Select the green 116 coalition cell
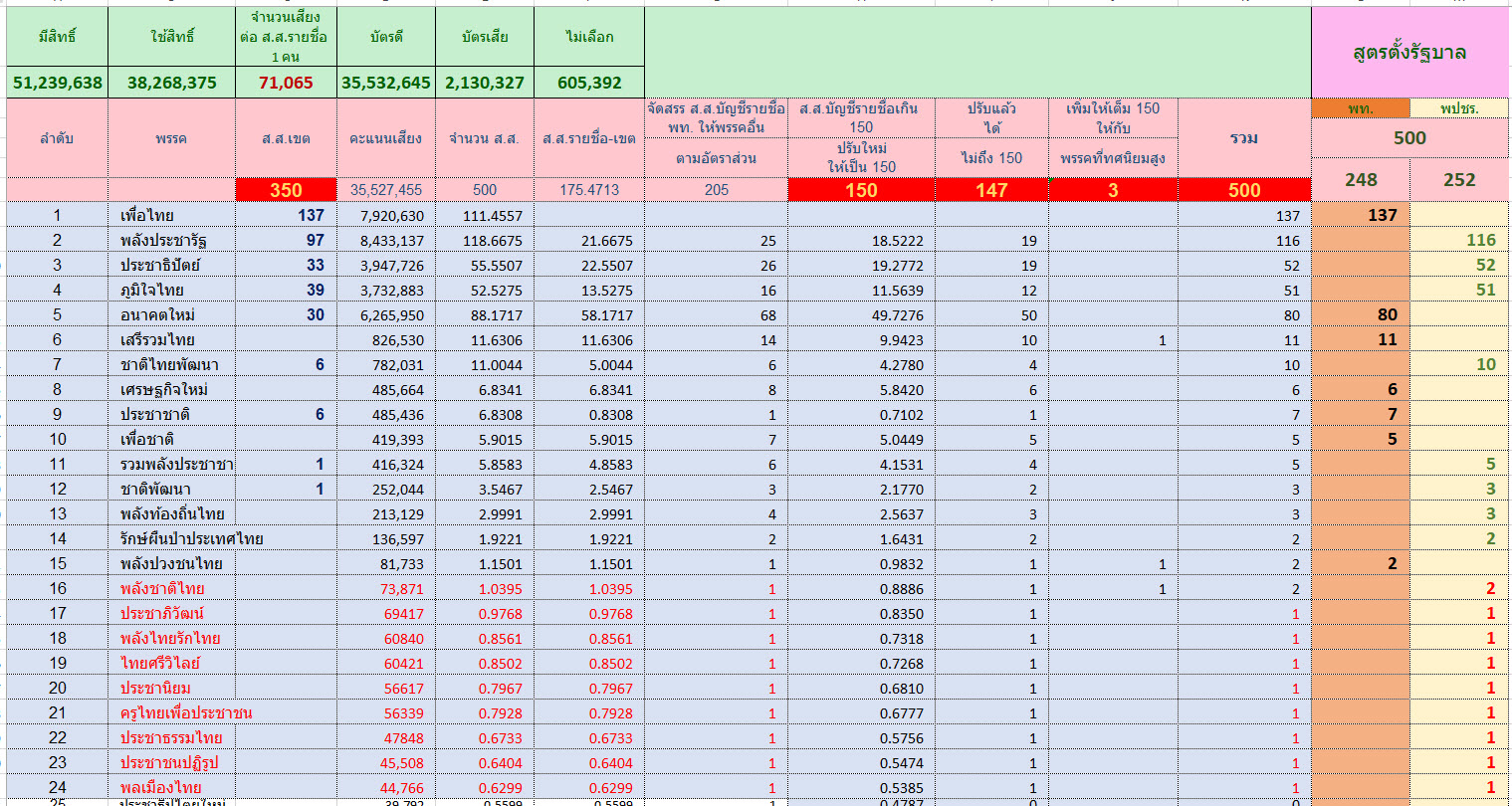Viewport: 1512px width, 806px height. click(1459, 240)
